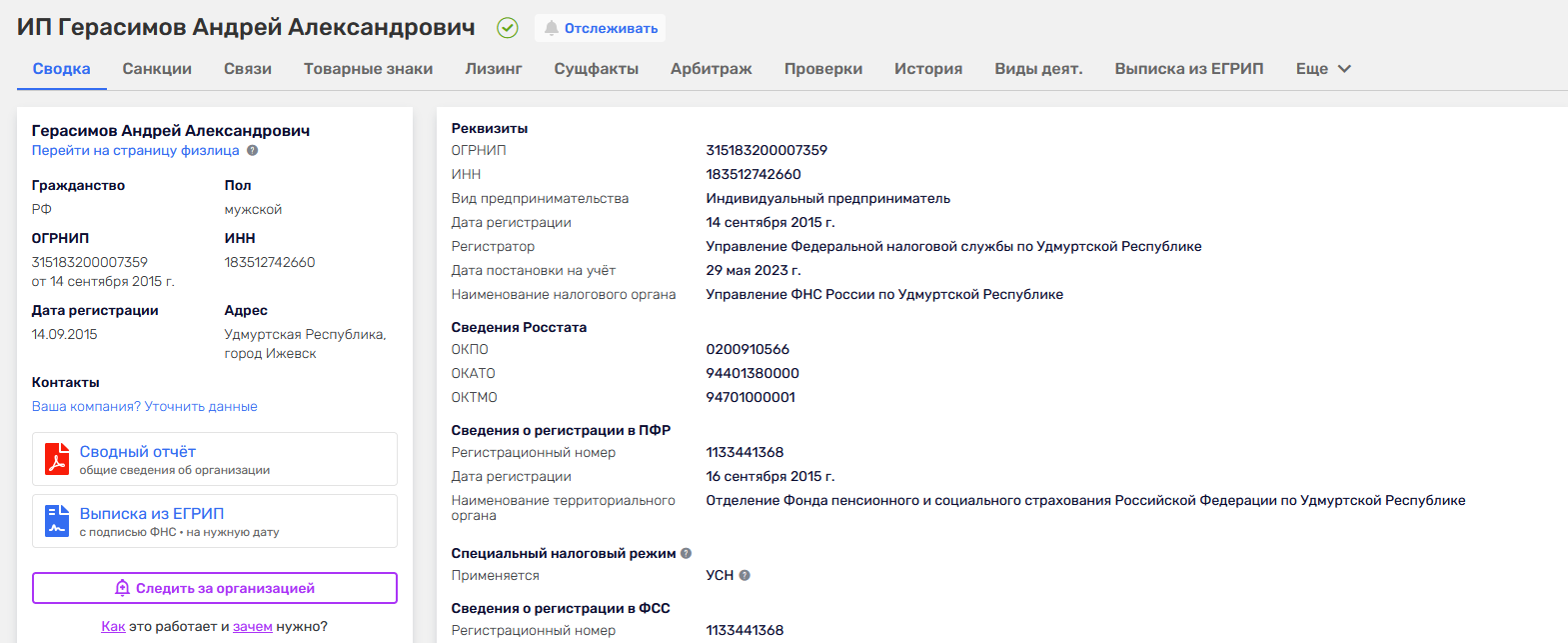Follow the Перейти на страницу физлица link
1568x643 pixels.
[x=136, y=151]
